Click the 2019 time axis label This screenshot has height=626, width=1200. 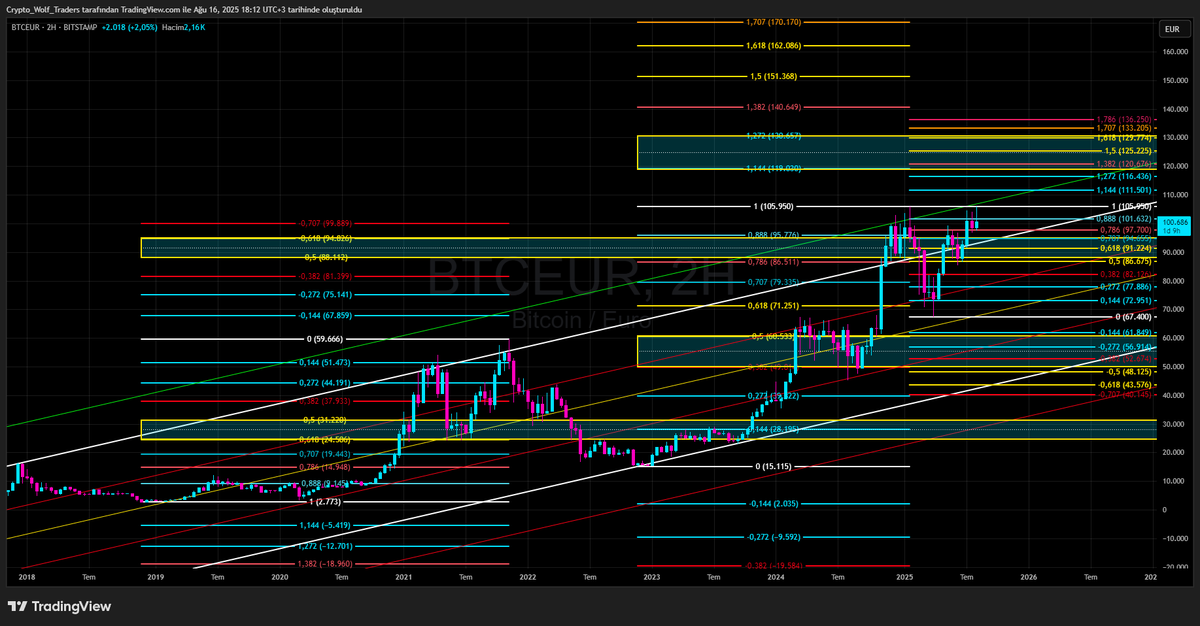click(156, 577)
